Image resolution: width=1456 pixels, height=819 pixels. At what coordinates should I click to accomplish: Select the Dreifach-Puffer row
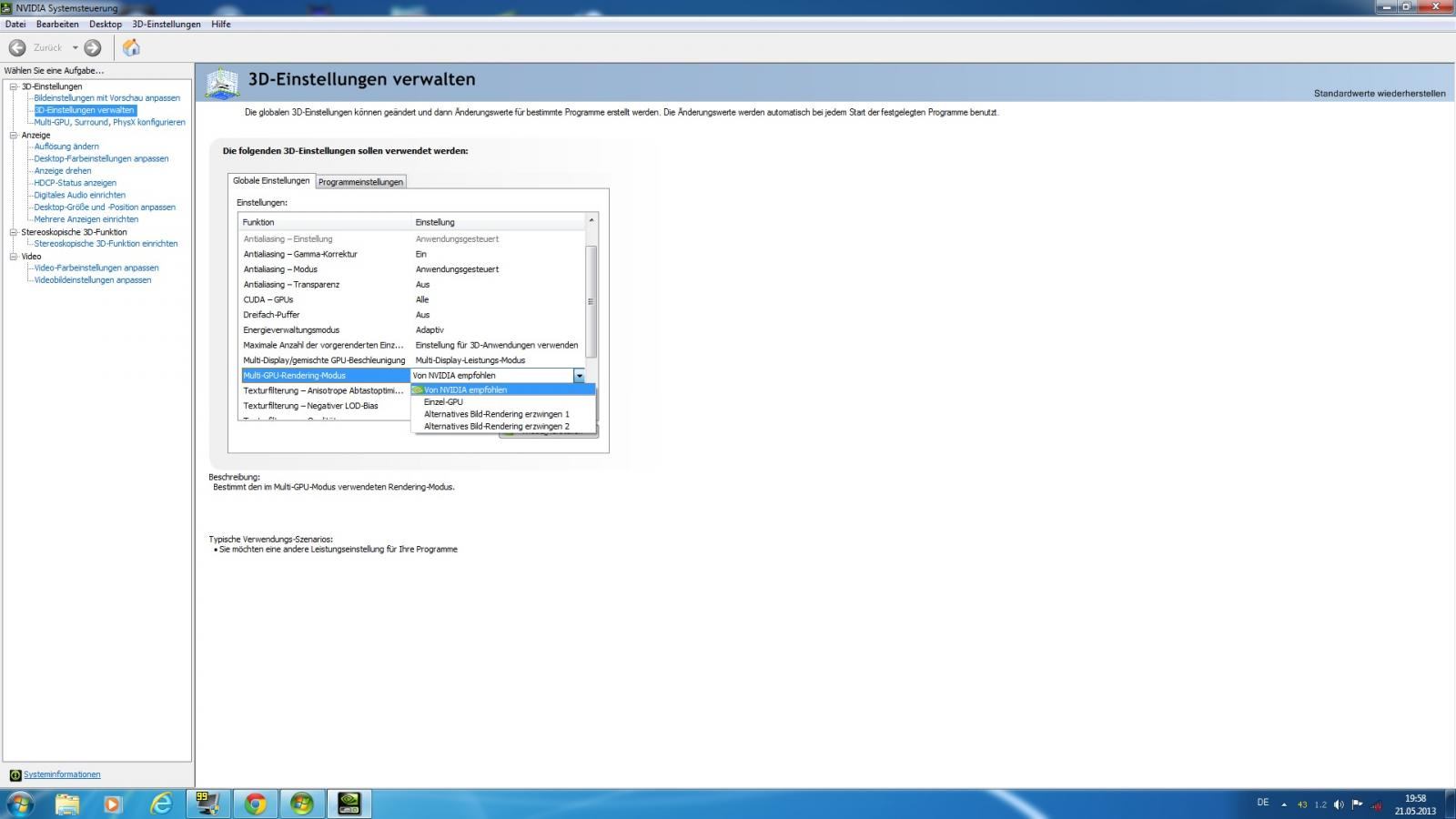click(x=411, y=315)
